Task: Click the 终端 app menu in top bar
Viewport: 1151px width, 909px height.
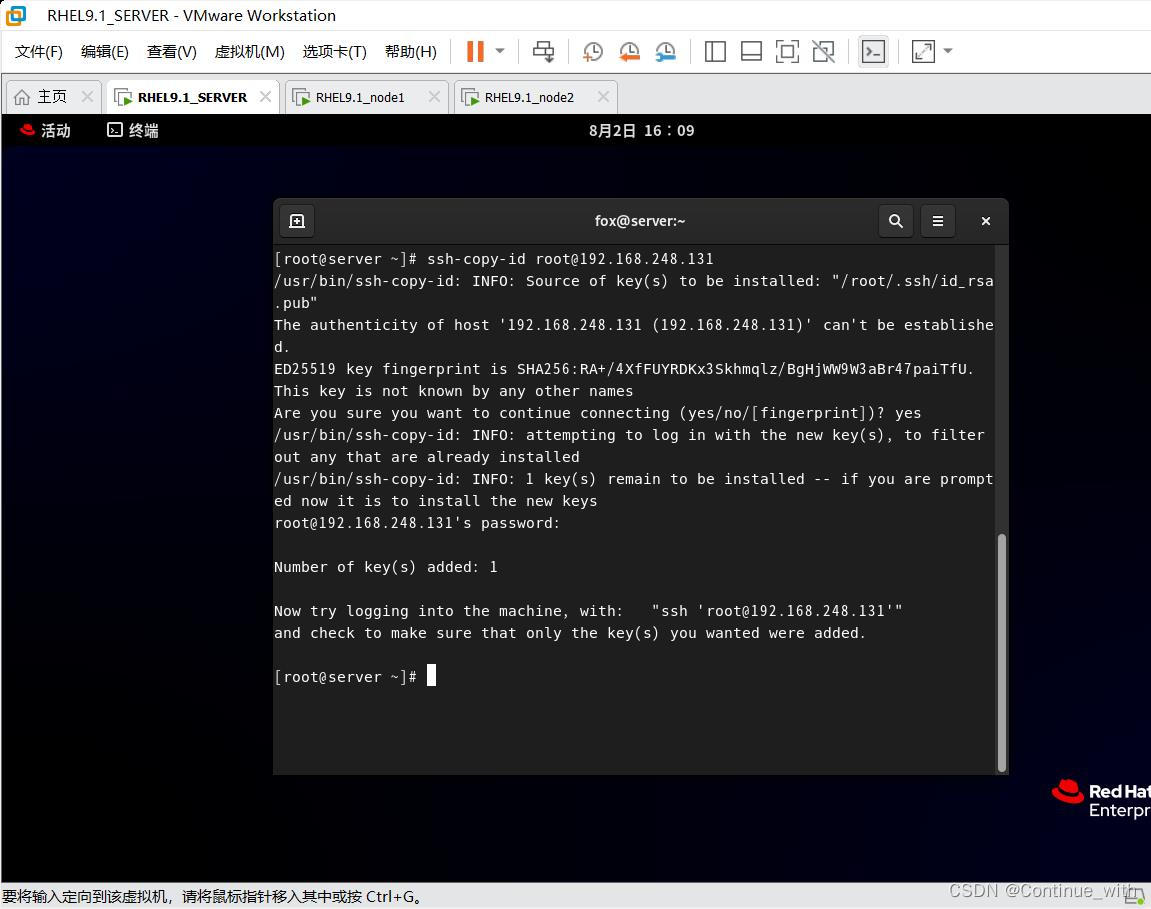Action: click(133, 131)
